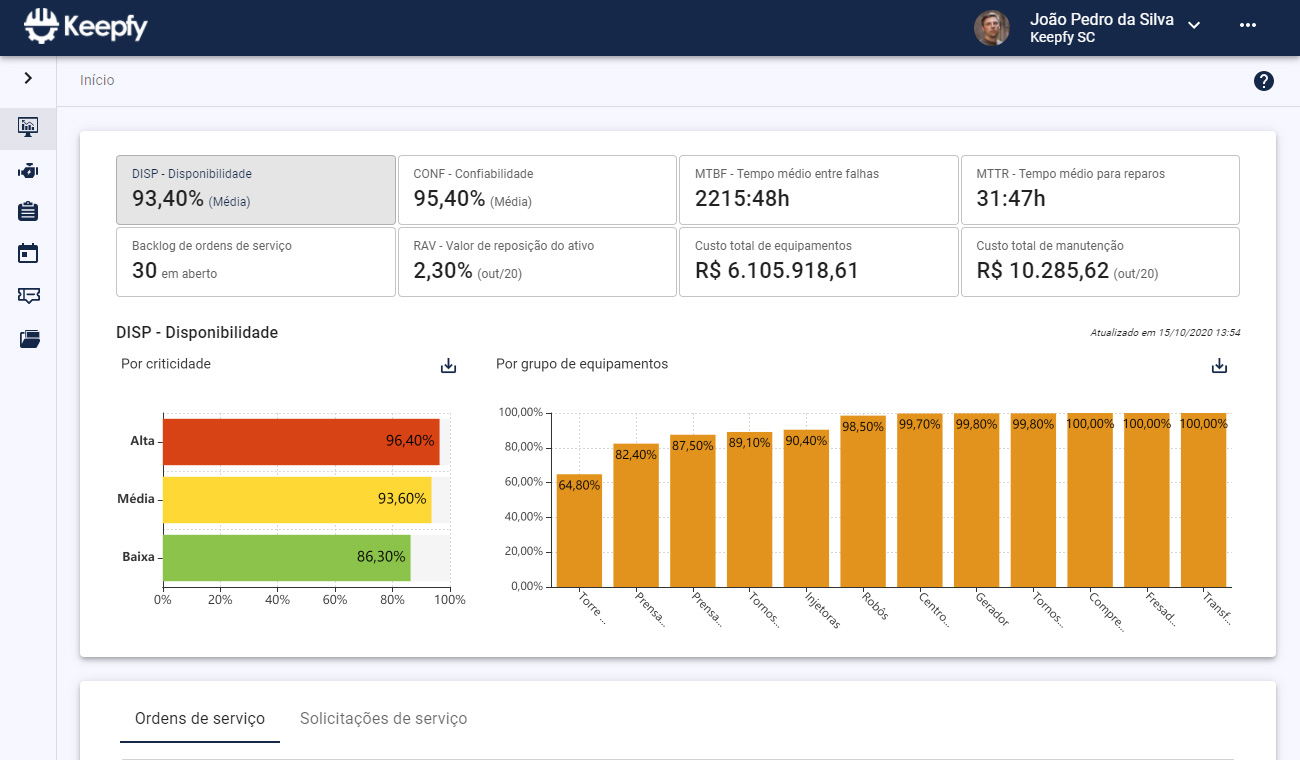Select the MTTR tempo médio para reparos card
The width and height of the screenshot is (1300, 760).
tap(1100, 190)
